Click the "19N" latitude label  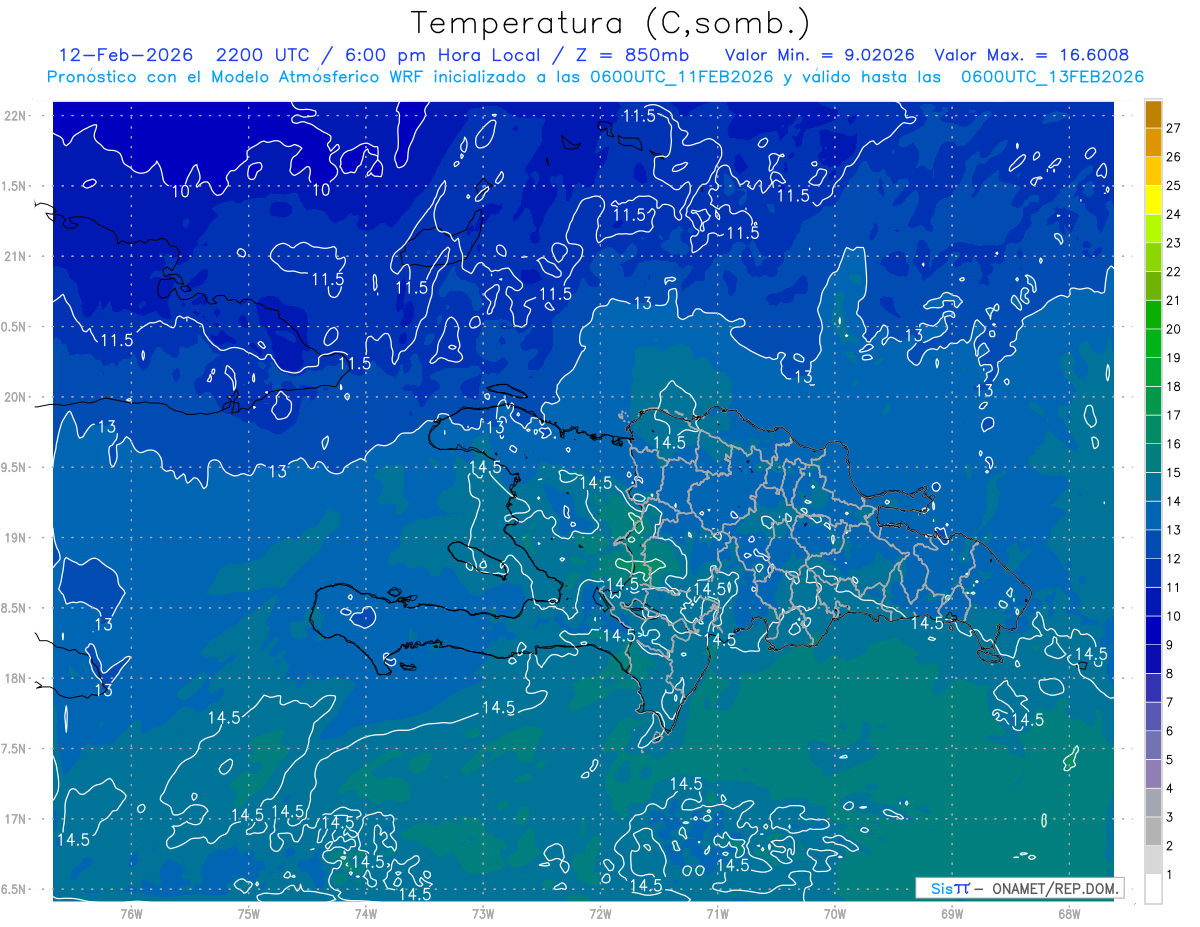coord(15,538)
